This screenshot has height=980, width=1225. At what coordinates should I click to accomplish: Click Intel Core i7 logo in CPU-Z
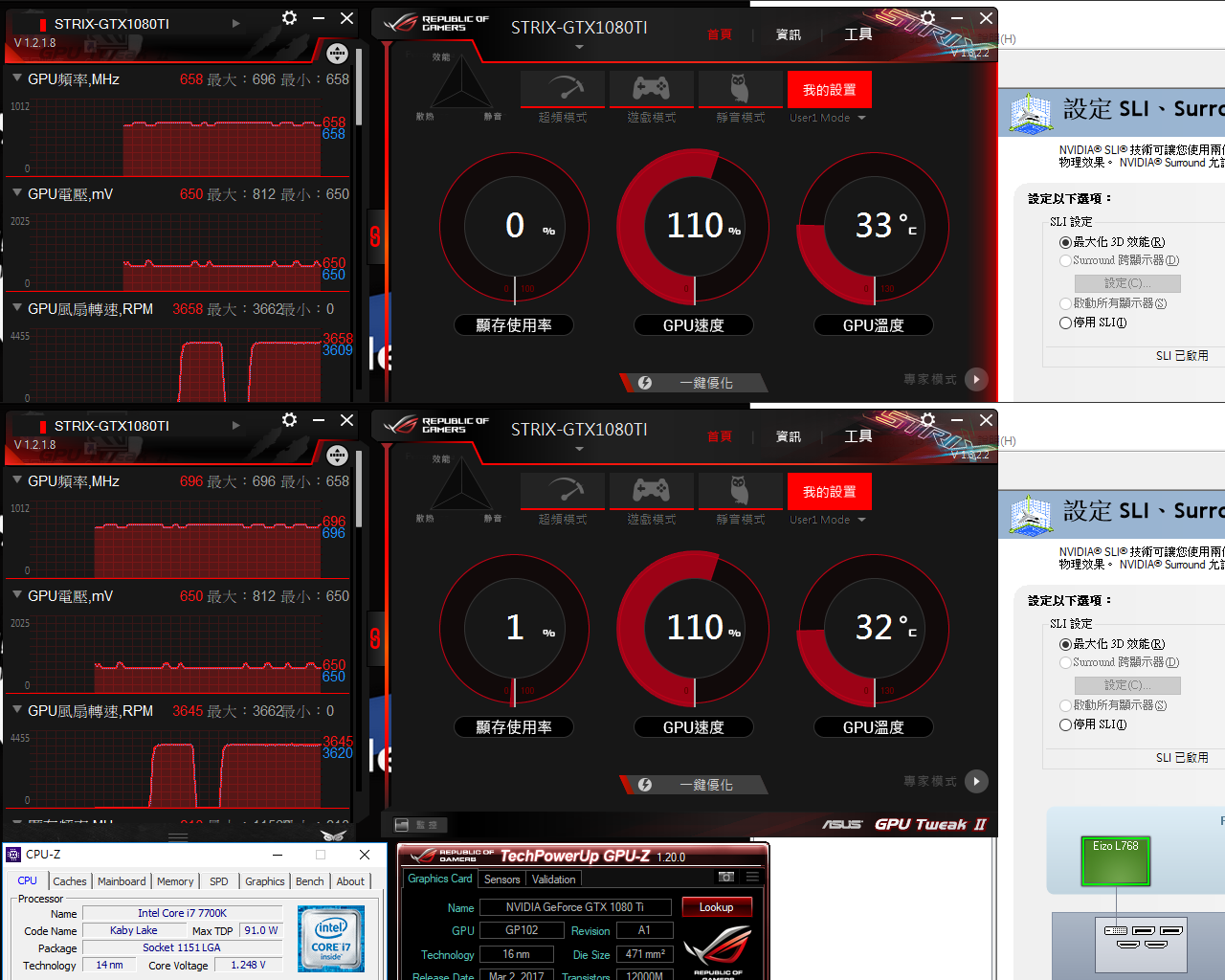point(331,939)
